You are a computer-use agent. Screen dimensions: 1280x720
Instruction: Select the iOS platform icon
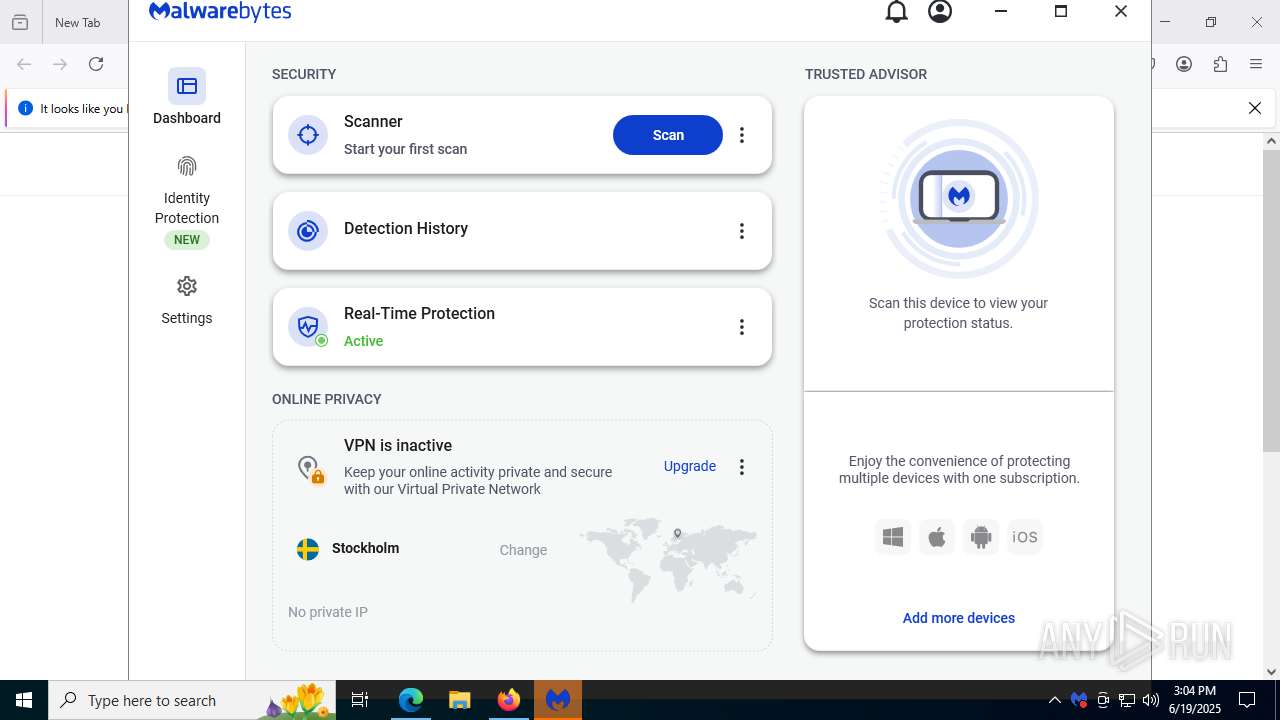[x=1025, y=537]
